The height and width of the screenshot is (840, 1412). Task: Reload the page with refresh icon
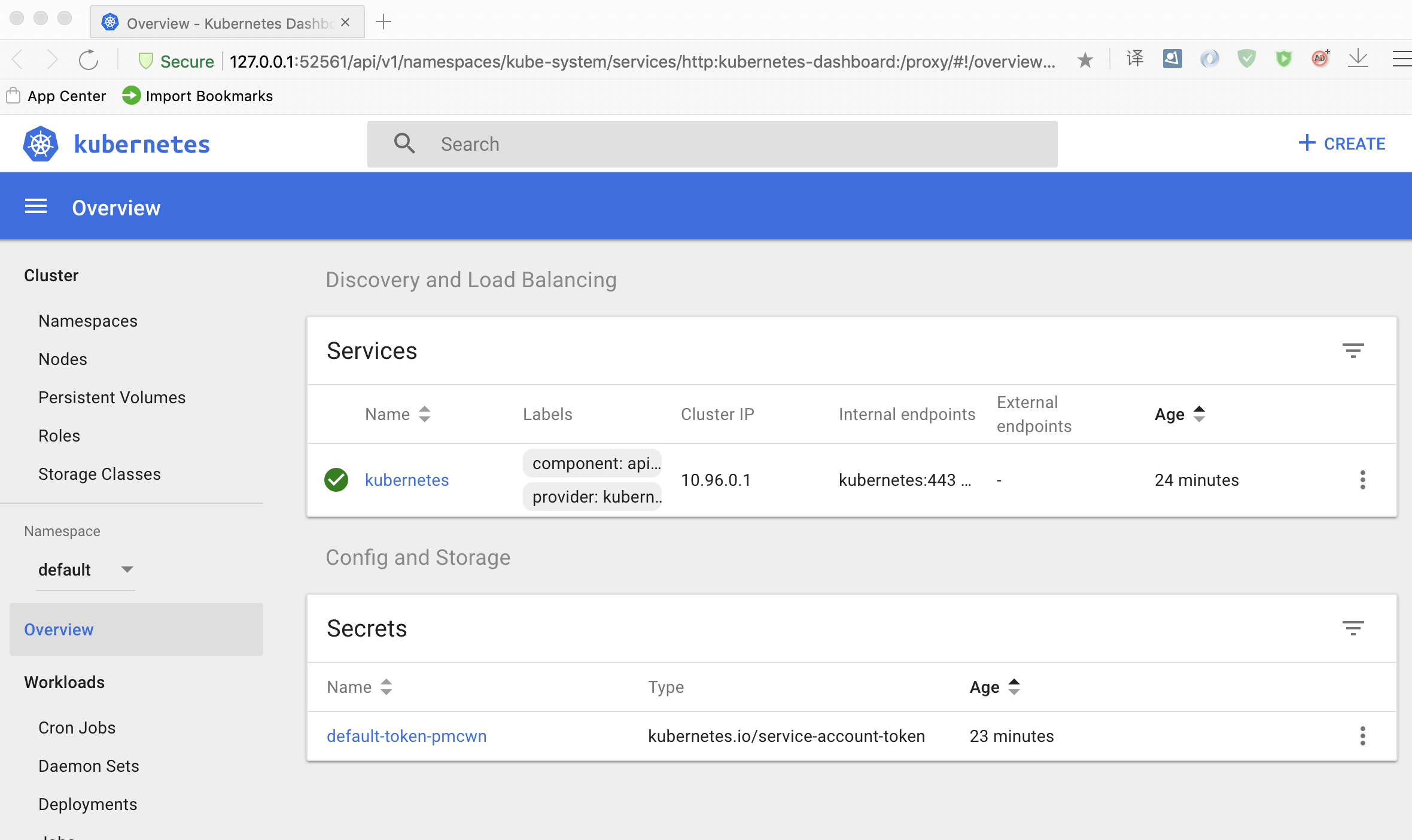[x=89, y=60]
